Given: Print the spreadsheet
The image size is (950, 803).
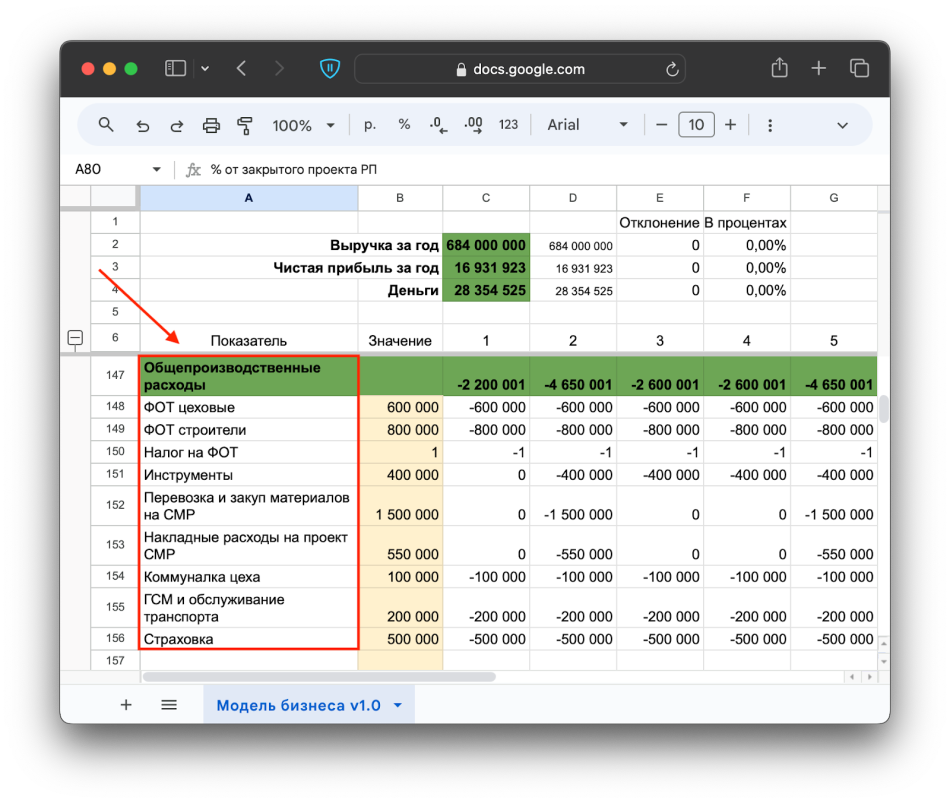Looking at the screenshot, I should 211,125.
